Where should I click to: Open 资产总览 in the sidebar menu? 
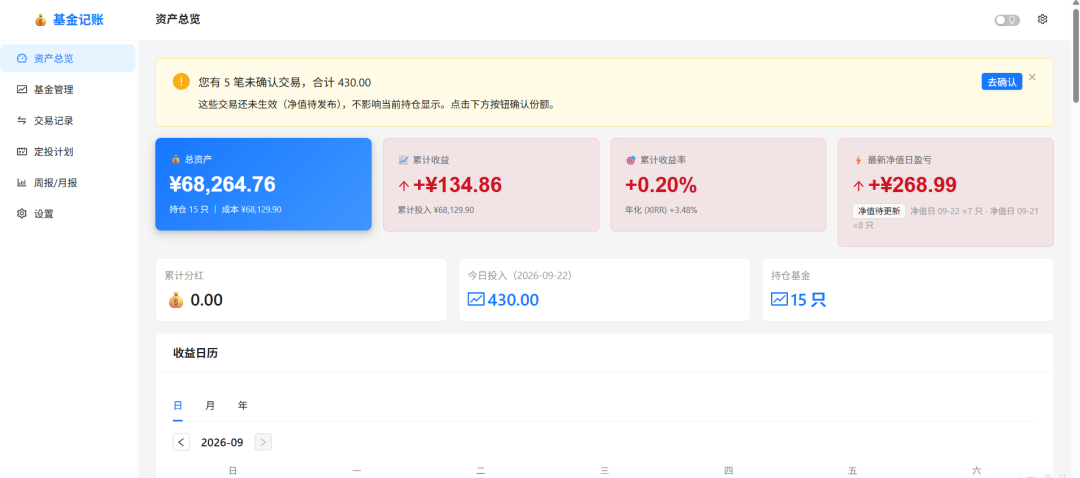68,59
